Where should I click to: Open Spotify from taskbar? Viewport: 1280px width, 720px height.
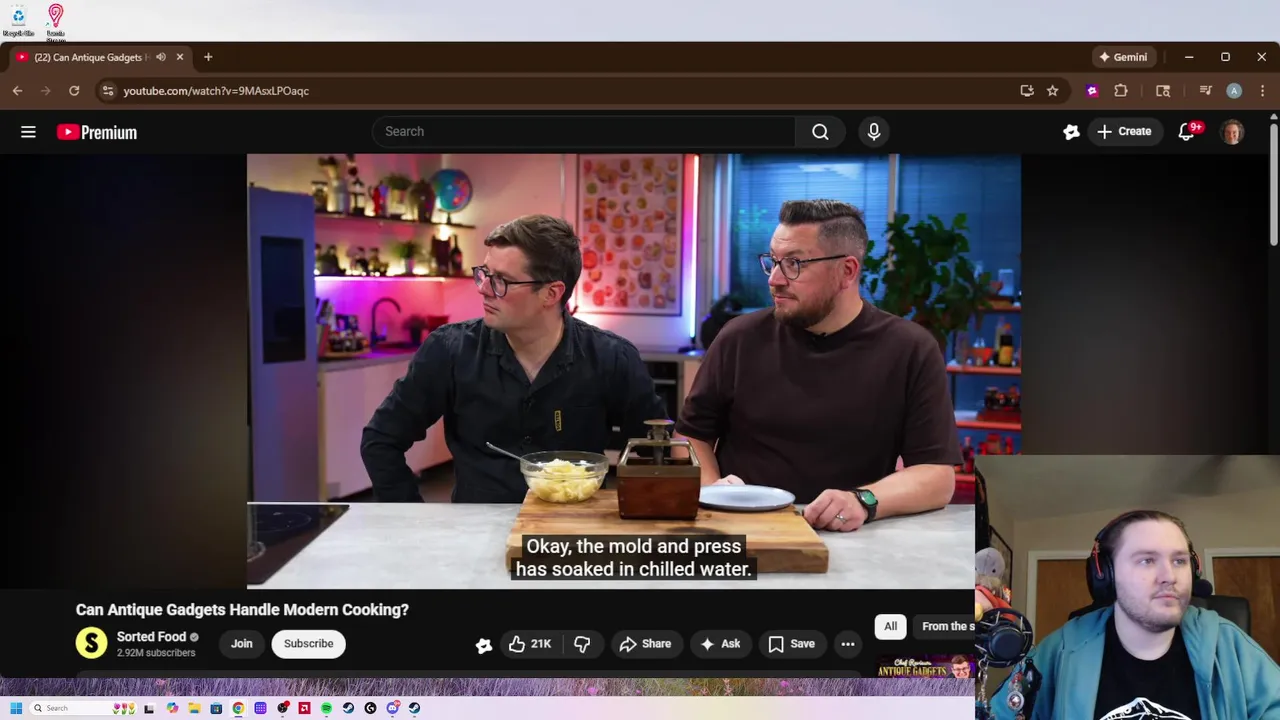(326, 708)
